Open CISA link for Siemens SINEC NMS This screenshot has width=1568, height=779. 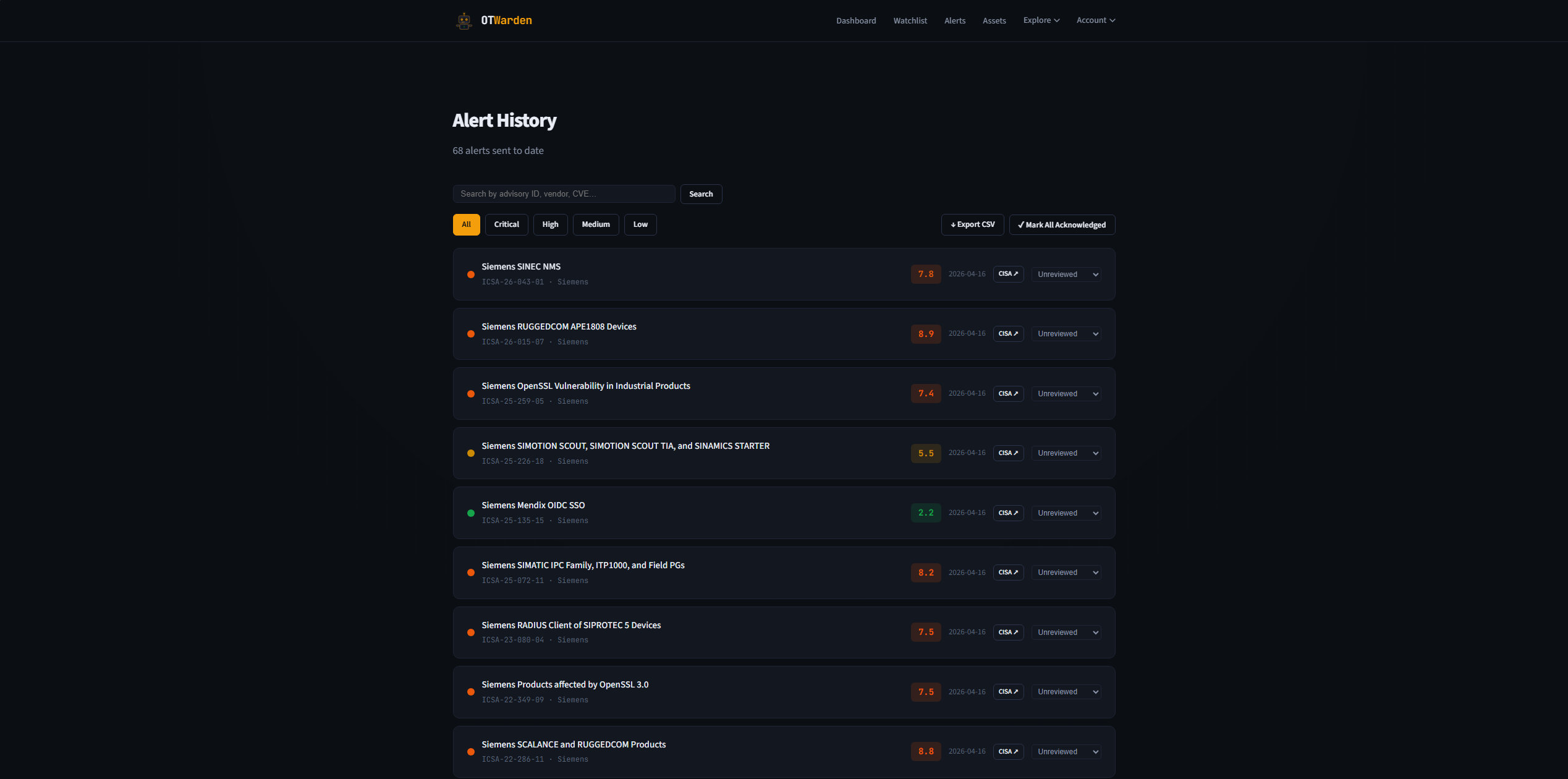[x=1008, y=274]
